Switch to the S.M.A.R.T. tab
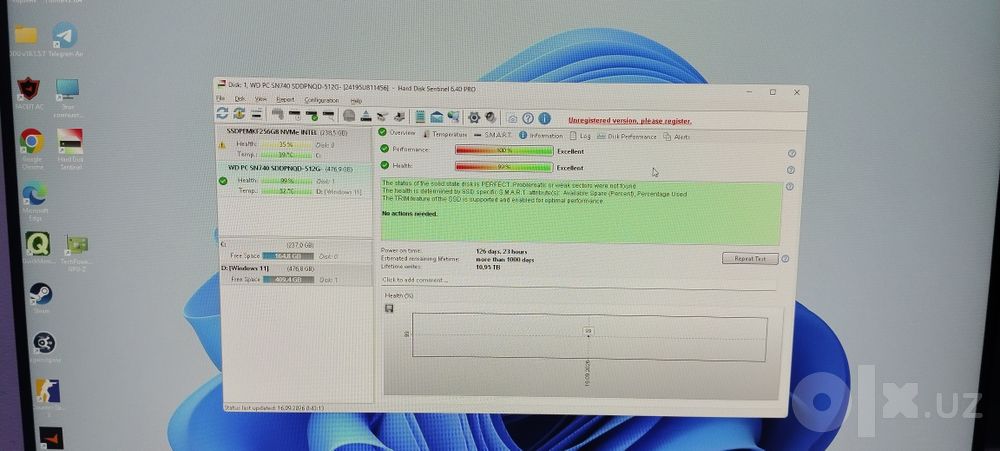The width and height of the screenshot is (1000, 451). (493, 135)
